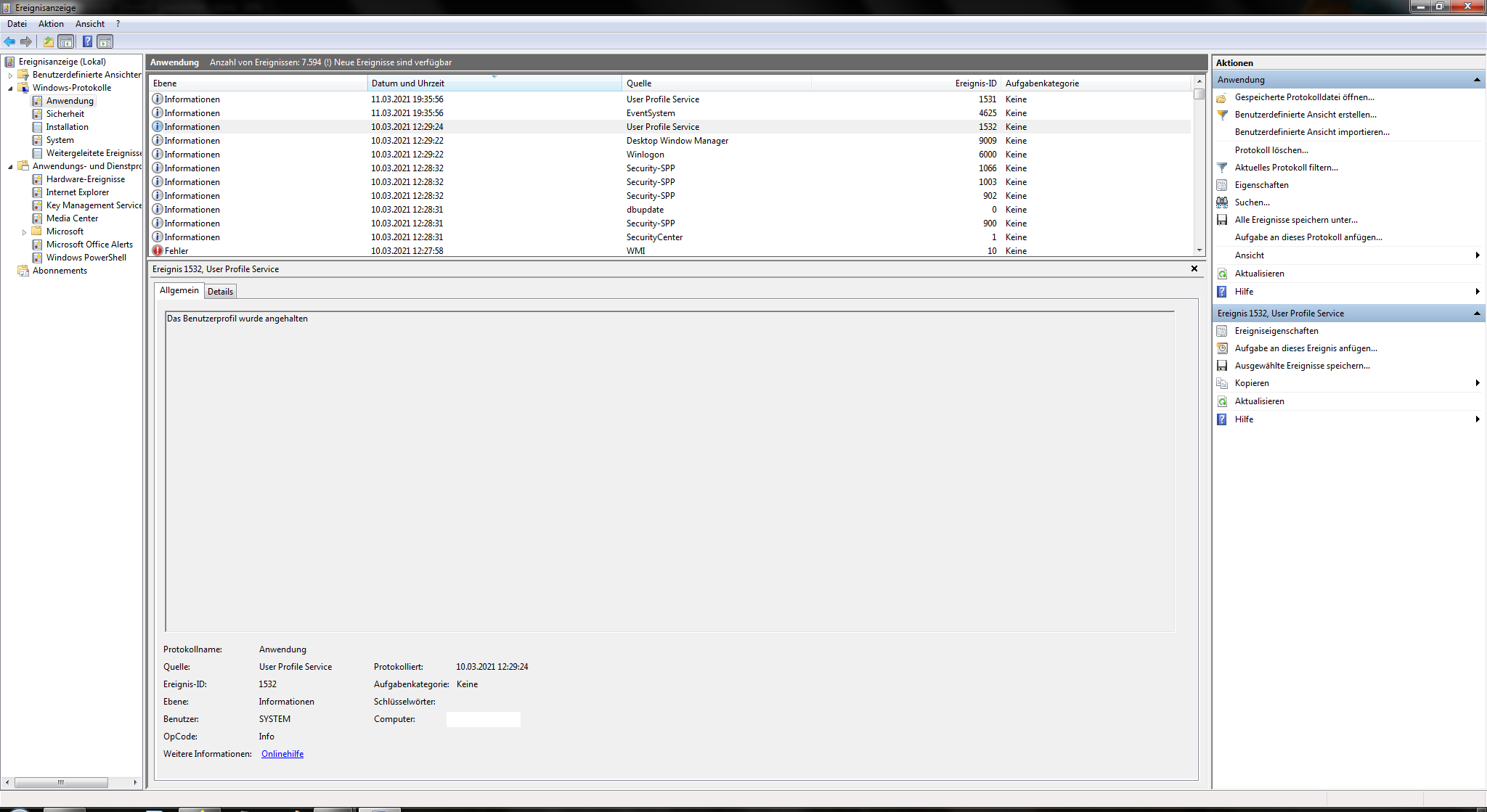
Task: Expand the Benutzerdefinierte Ansichten tree node
Action: click(x=10, y=75)
